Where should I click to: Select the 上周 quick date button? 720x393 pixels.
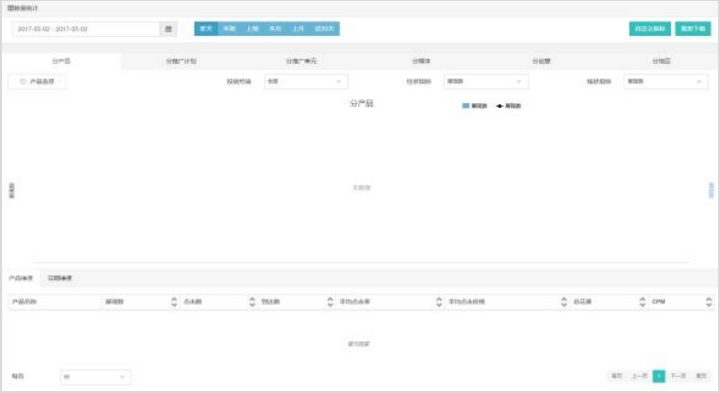252,29
